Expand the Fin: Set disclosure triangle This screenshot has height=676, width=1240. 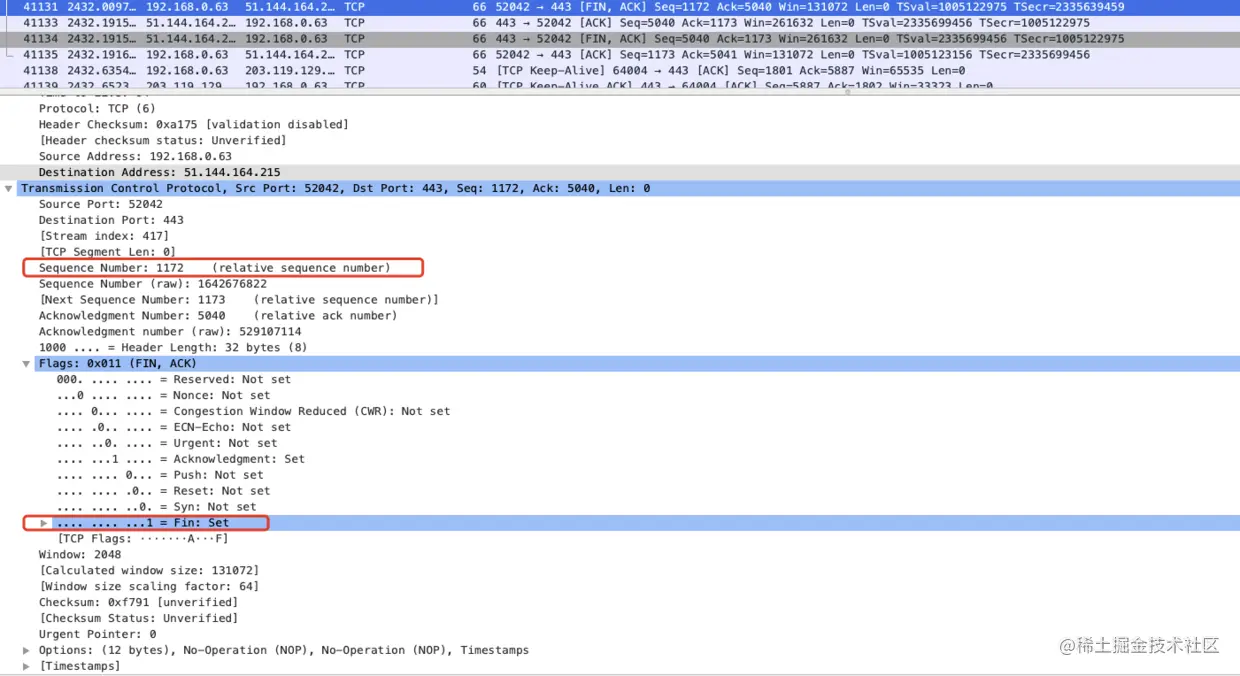point(44,523)
